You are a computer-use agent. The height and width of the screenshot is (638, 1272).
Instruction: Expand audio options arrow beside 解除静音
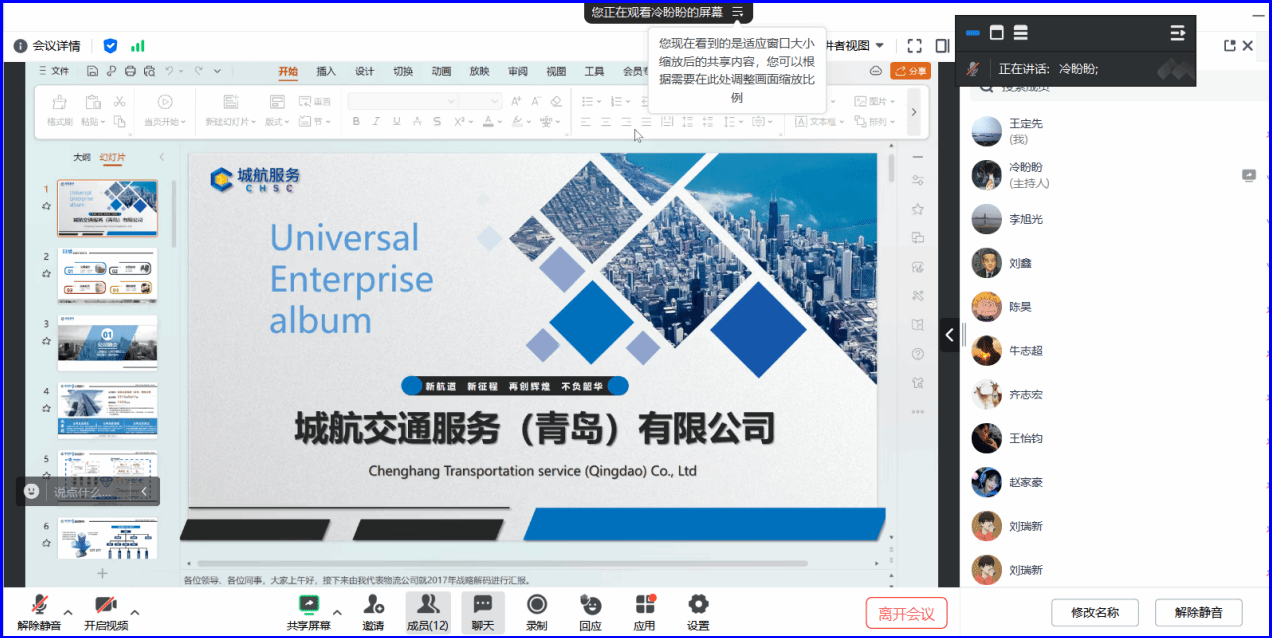pos(68,612)
